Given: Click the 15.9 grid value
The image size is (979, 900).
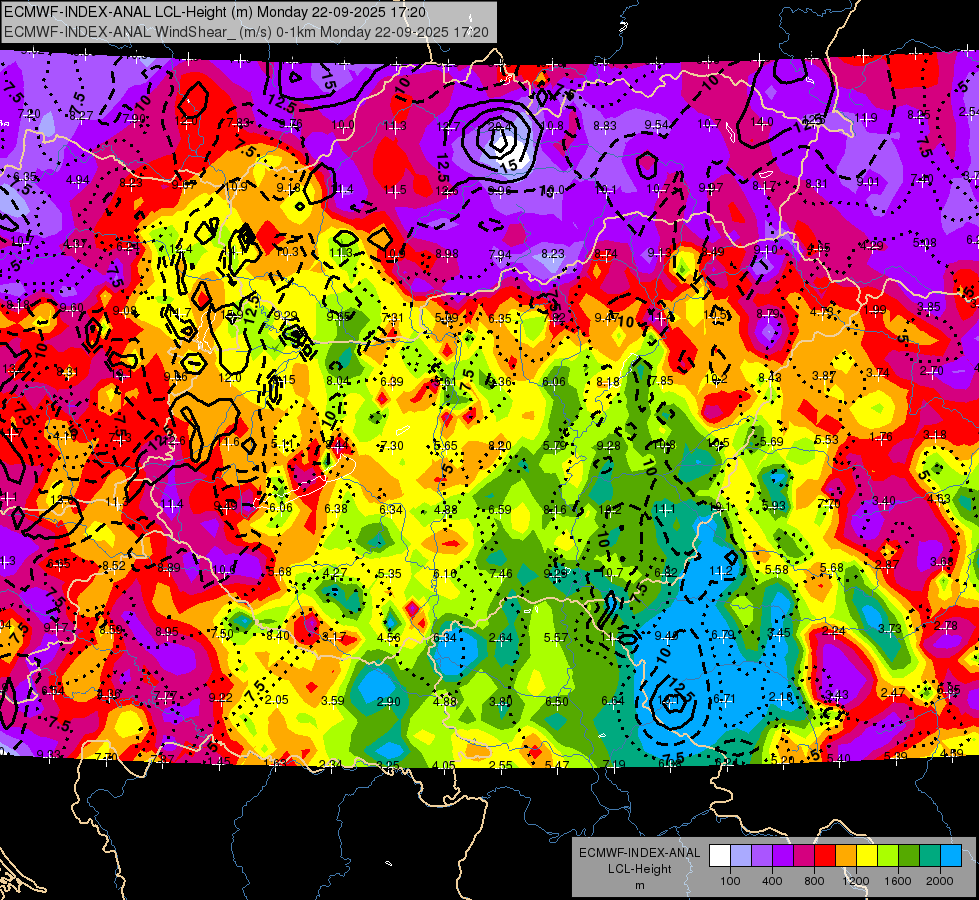Looking at the screenshot, I should (x=232, y=314).
